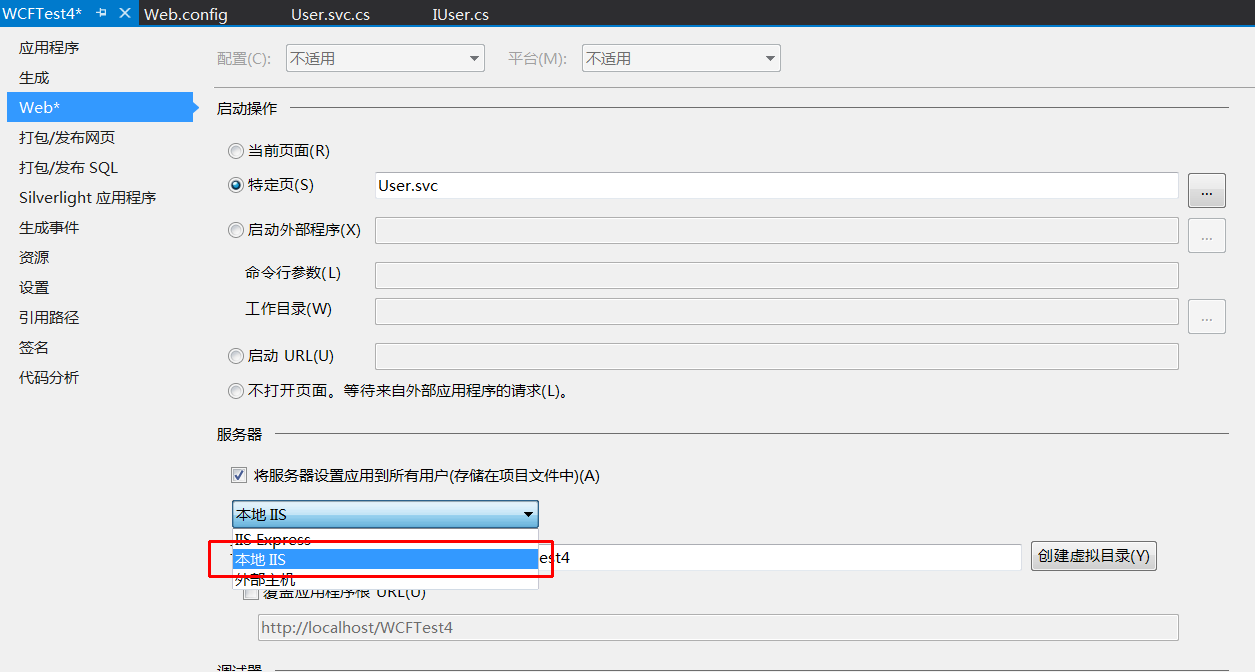Switch to the Web.config tab
Screen dimensions: 1255x672
[186, 15]
